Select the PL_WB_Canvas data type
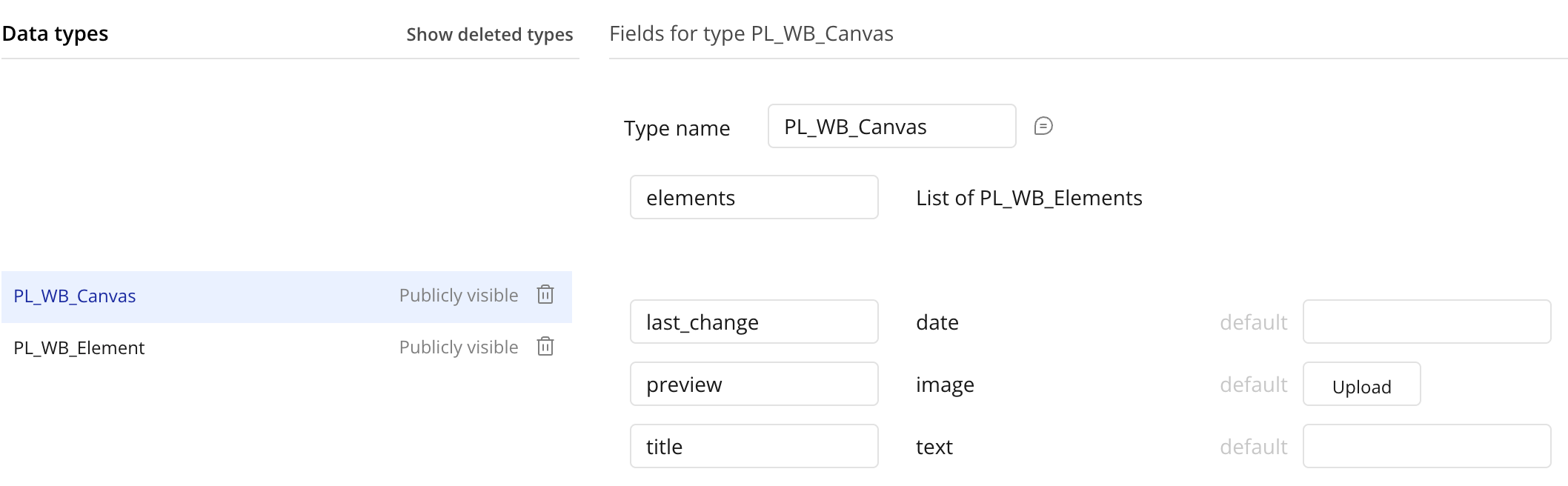Screen dimensions: 1568x486 click(75, 296)
